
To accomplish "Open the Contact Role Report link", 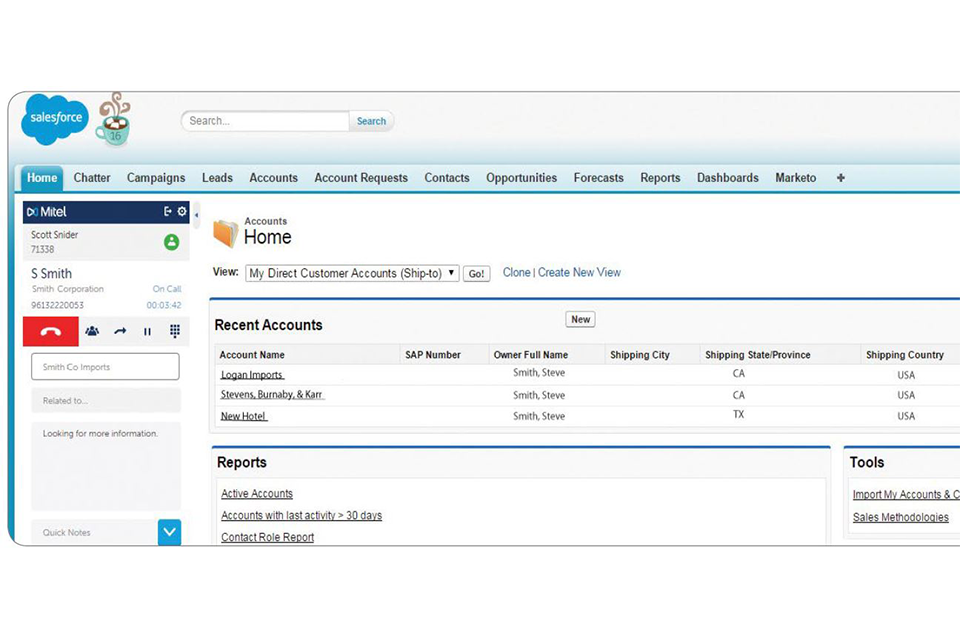I will [268, 537].
